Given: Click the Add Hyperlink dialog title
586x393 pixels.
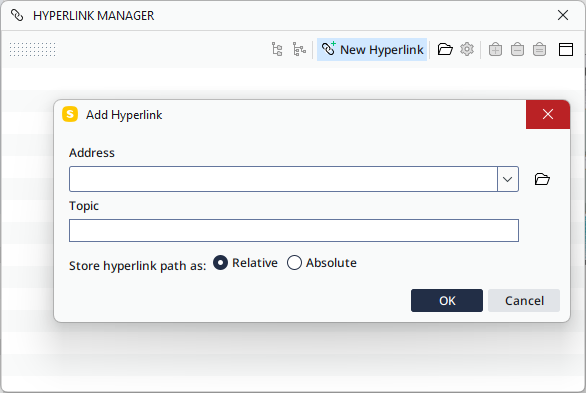Looking at the screenshot, I should pyautogui.click(x=124, y=115).
